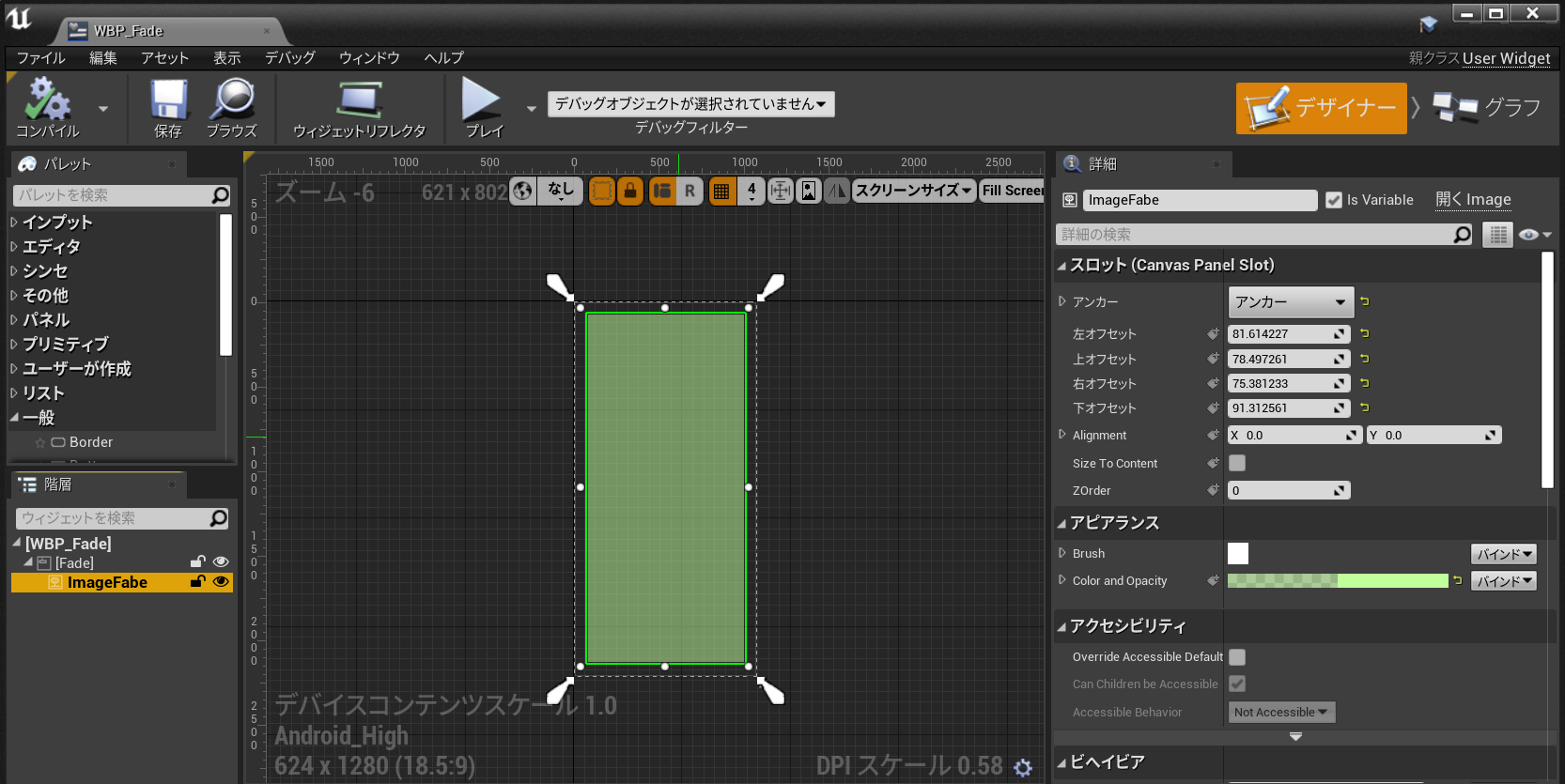Viewport: 1565px width, 784px height.
Task: Toggle lock on ImageFabe row
Action: [197, 582]
